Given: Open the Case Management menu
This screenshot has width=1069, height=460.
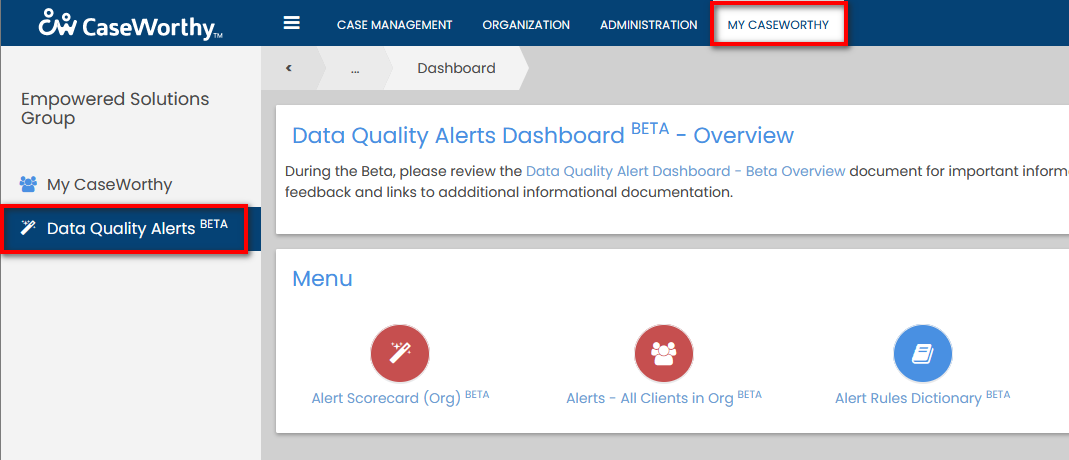Looking at the screenshot, I should pyautogui.click(x=394, y=25).
